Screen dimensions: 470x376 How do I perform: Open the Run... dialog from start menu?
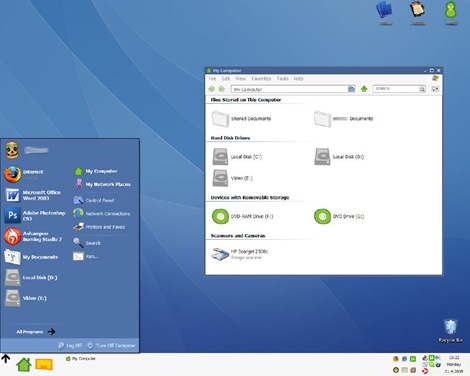(x=85, y=256)
